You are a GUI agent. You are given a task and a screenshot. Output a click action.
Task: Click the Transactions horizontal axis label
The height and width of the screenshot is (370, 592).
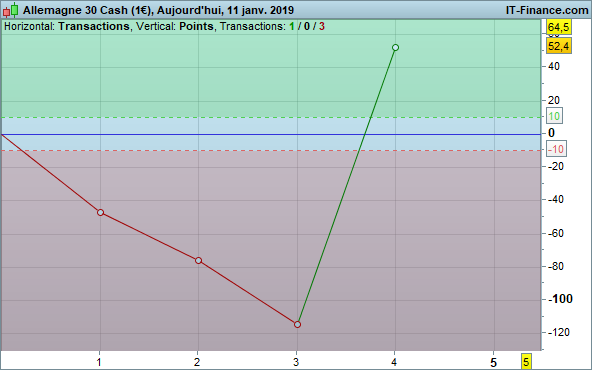coord(94,26)
